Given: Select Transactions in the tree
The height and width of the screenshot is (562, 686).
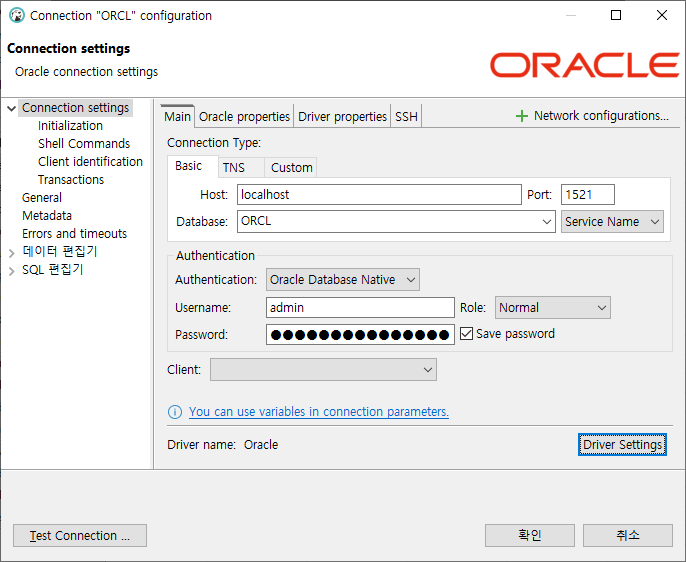Looking at the screenshot, I should 71,180.
